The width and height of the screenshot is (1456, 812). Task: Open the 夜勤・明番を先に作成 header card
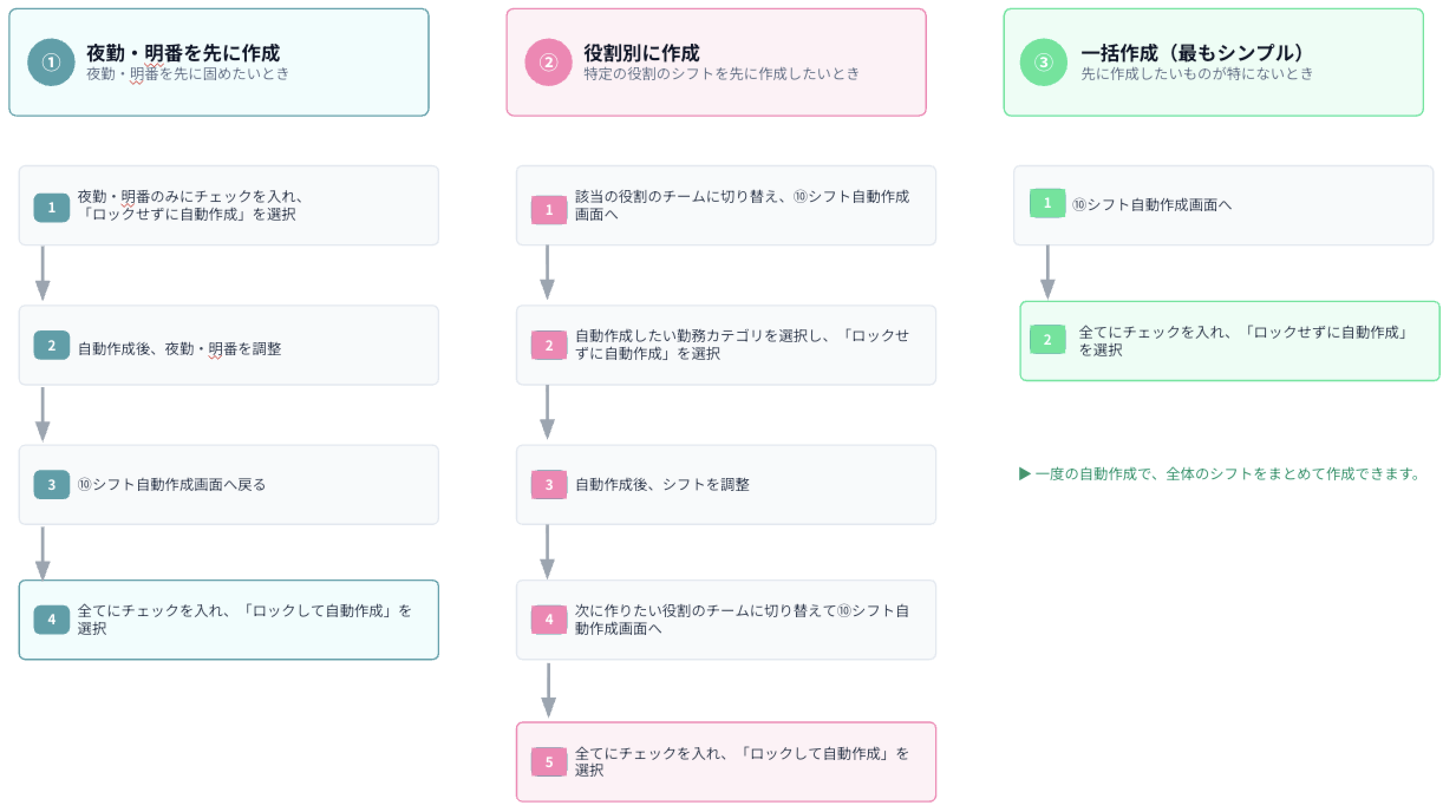click(219, 62)
